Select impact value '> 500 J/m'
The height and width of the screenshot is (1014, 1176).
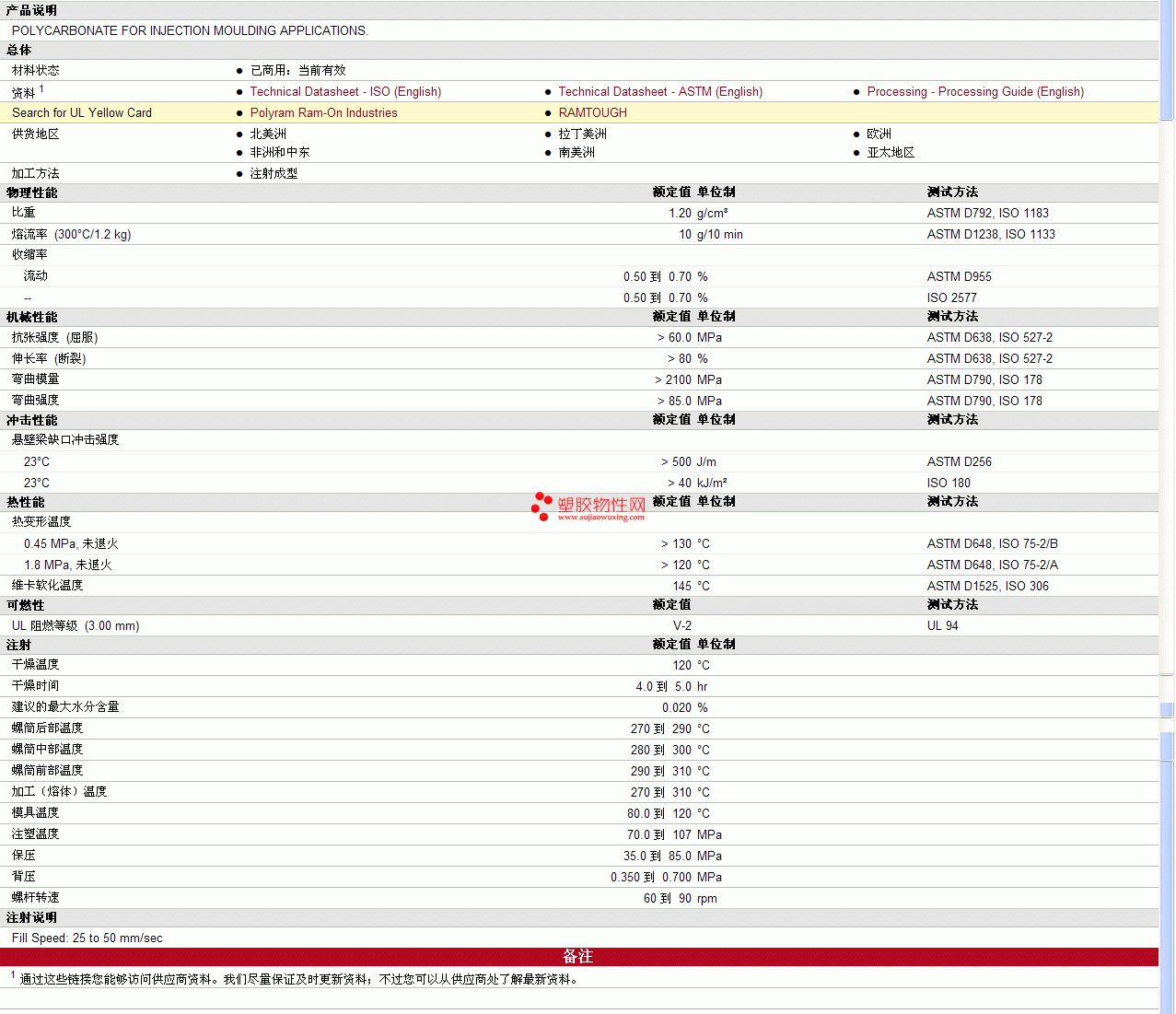click(x=688, y=462)
